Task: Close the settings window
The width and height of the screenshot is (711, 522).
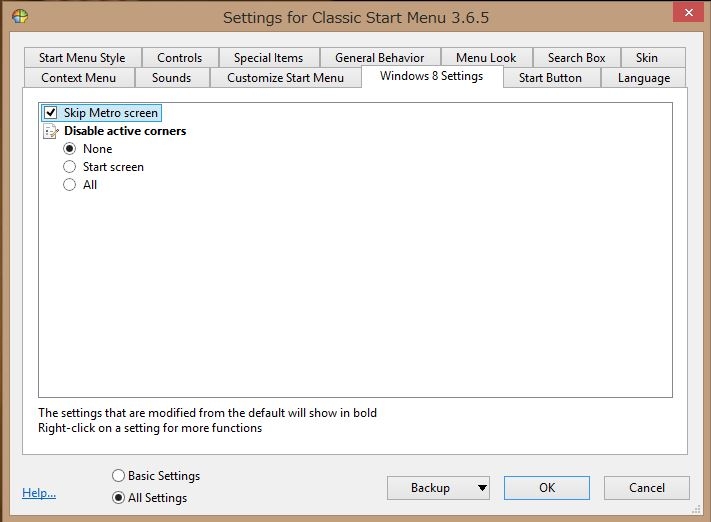Action: click(688, 12)
